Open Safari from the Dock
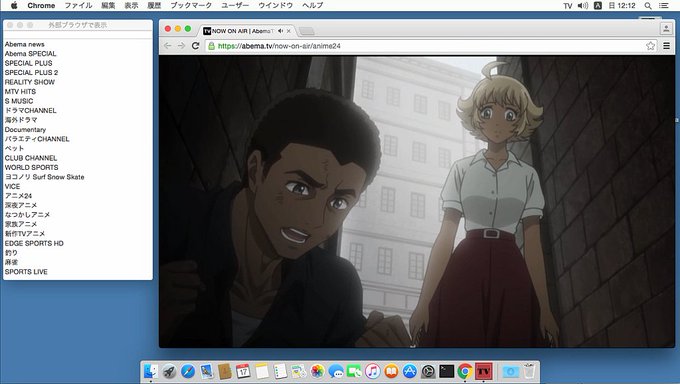 (188, 371)
